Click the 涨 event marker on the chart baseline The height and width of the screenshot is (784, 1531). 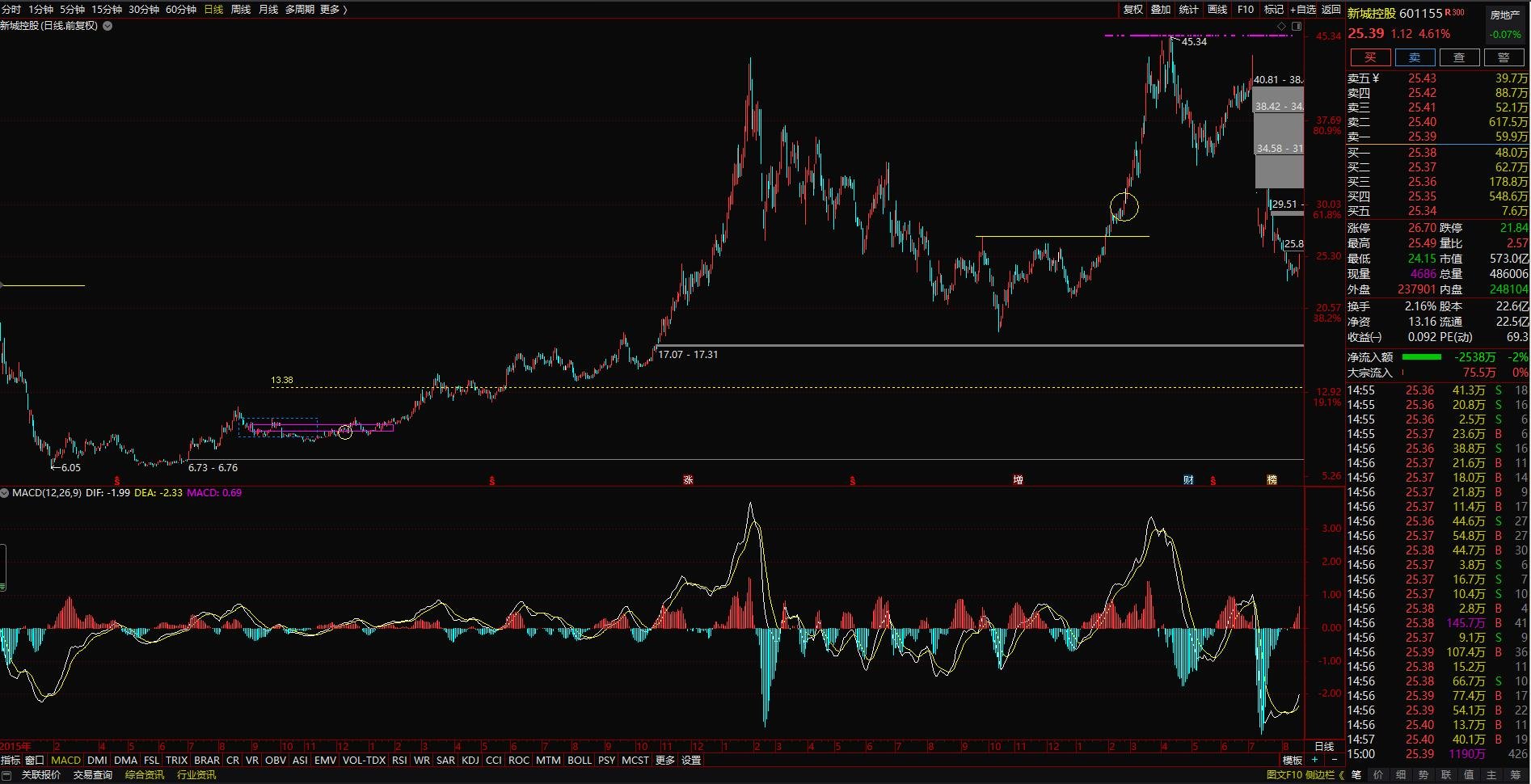pos(688,480)
